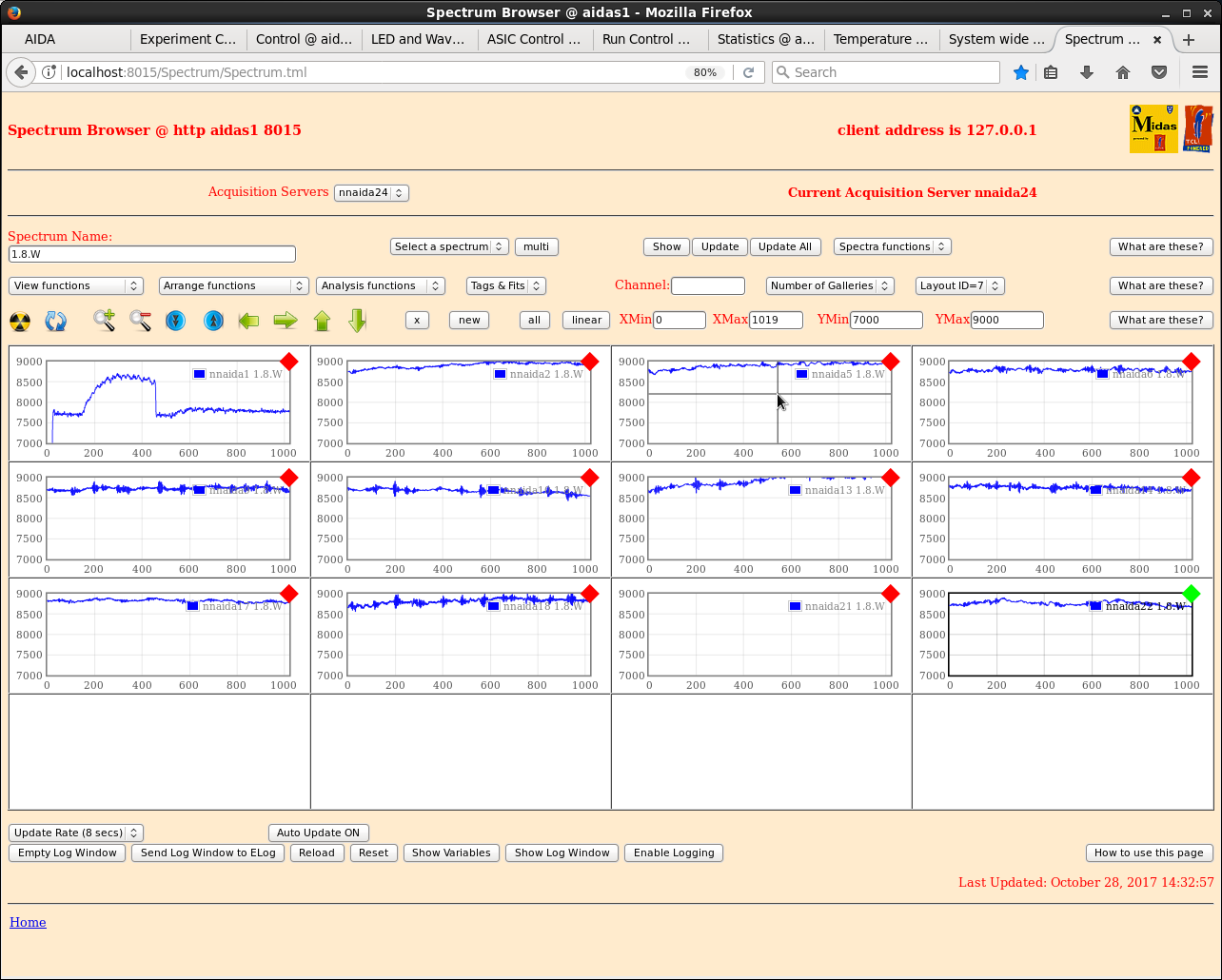Screen dimensions: 1222x980
Task: Click the Show button
Action: point(667,246)
